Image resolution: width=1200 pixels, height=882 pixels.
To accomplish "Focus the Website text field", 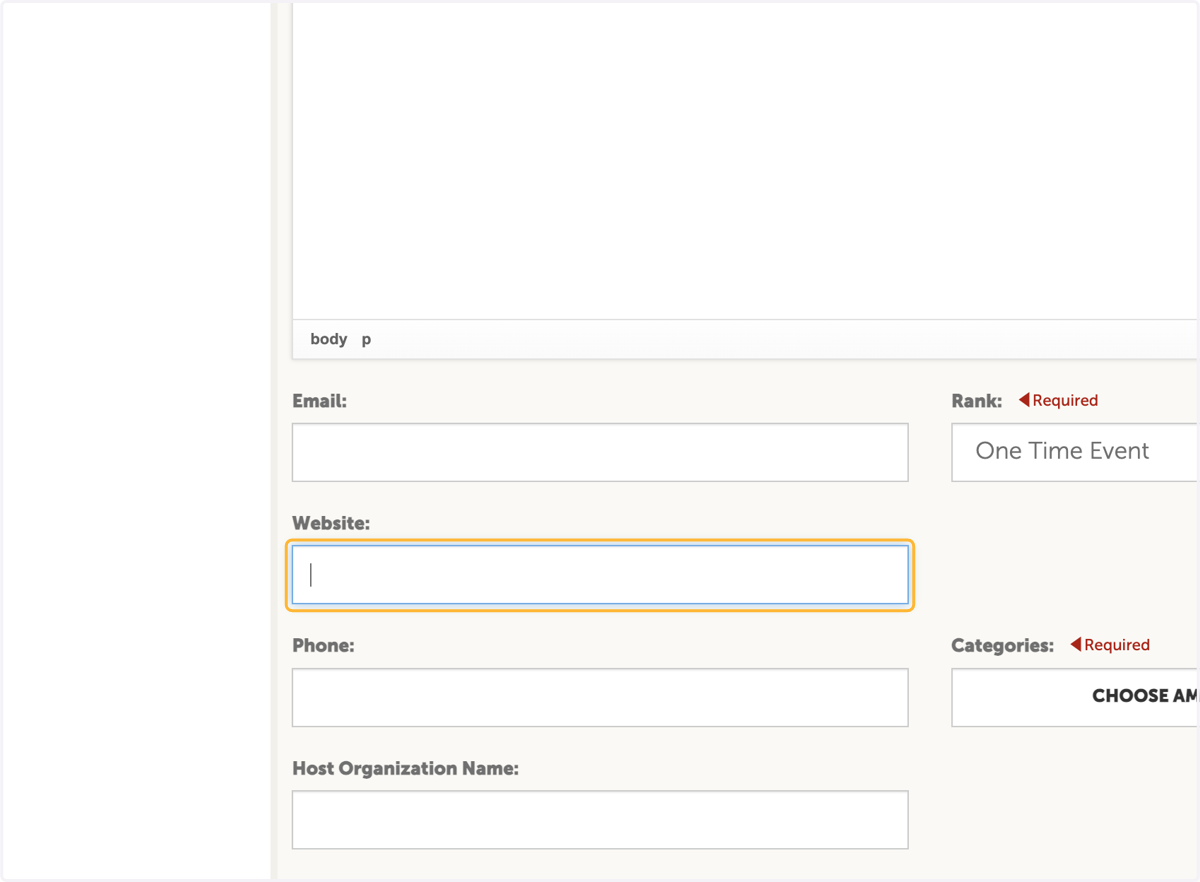I will click(x=600, y=575).
